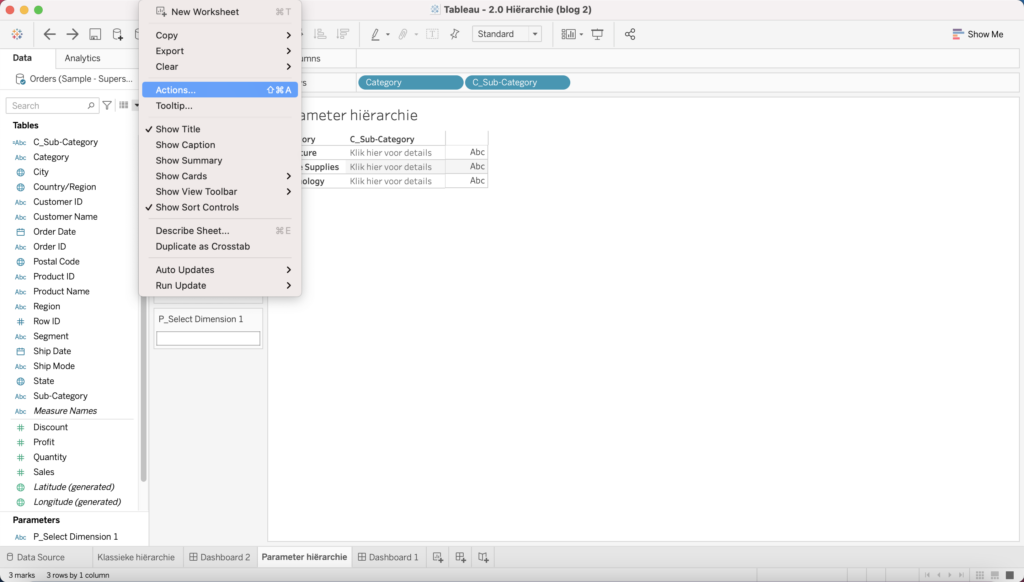
Task: Click the redo forward arrow
Action: pos(72,34)
